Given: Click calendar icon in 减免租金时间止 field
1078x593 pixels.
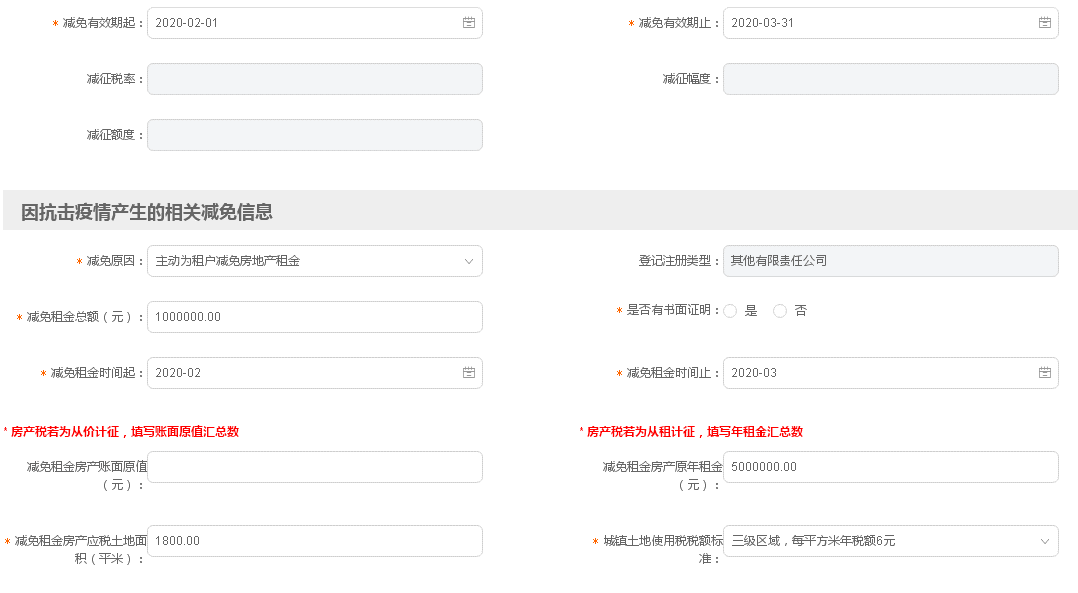Looking at the screenshot, I should (1045, 373).
